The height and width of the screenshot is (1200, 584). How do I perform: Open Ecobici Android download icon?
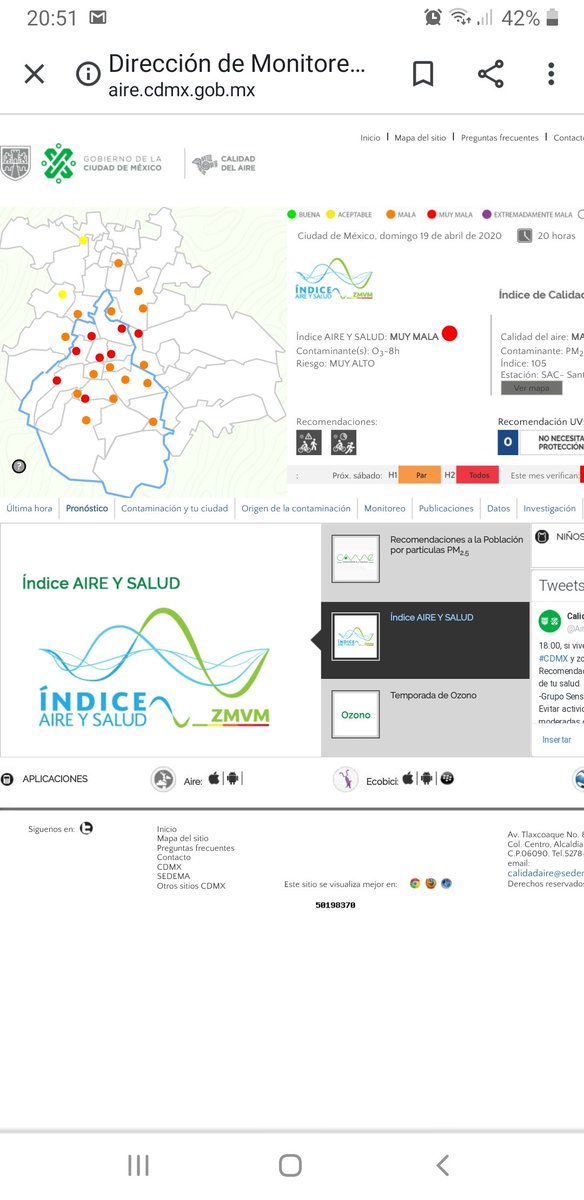(x=428, y=778)
